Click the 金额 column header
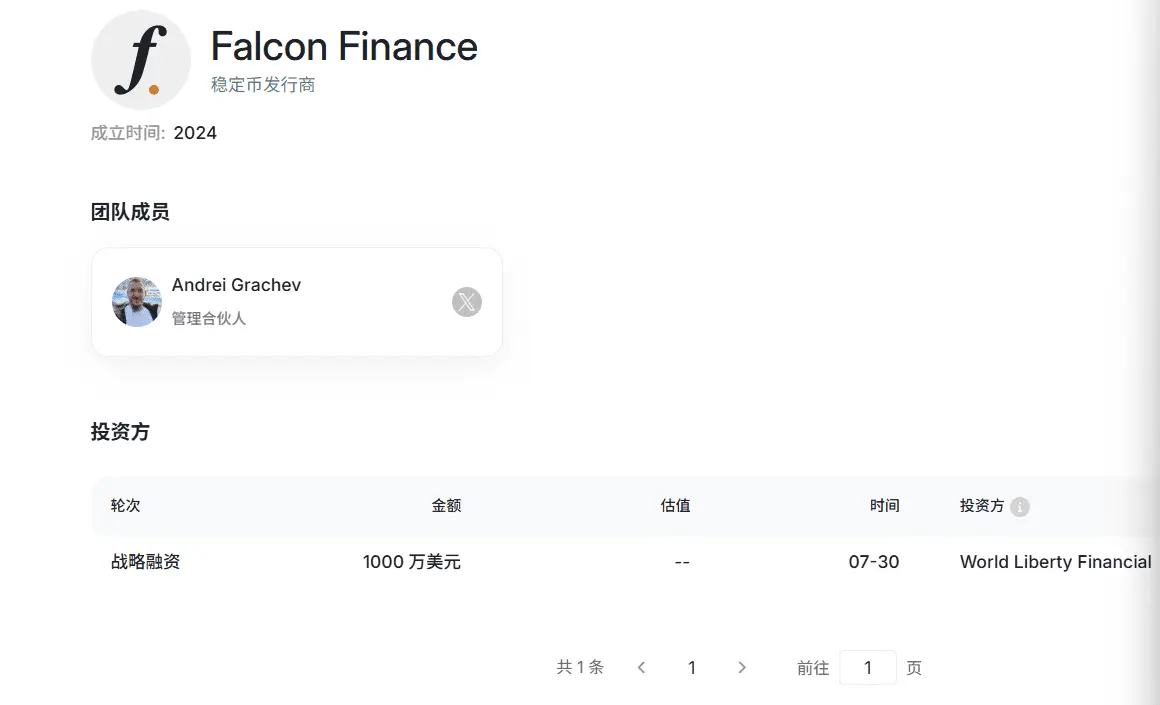This screenshot has height=705, width=1160. click(446, 505)
